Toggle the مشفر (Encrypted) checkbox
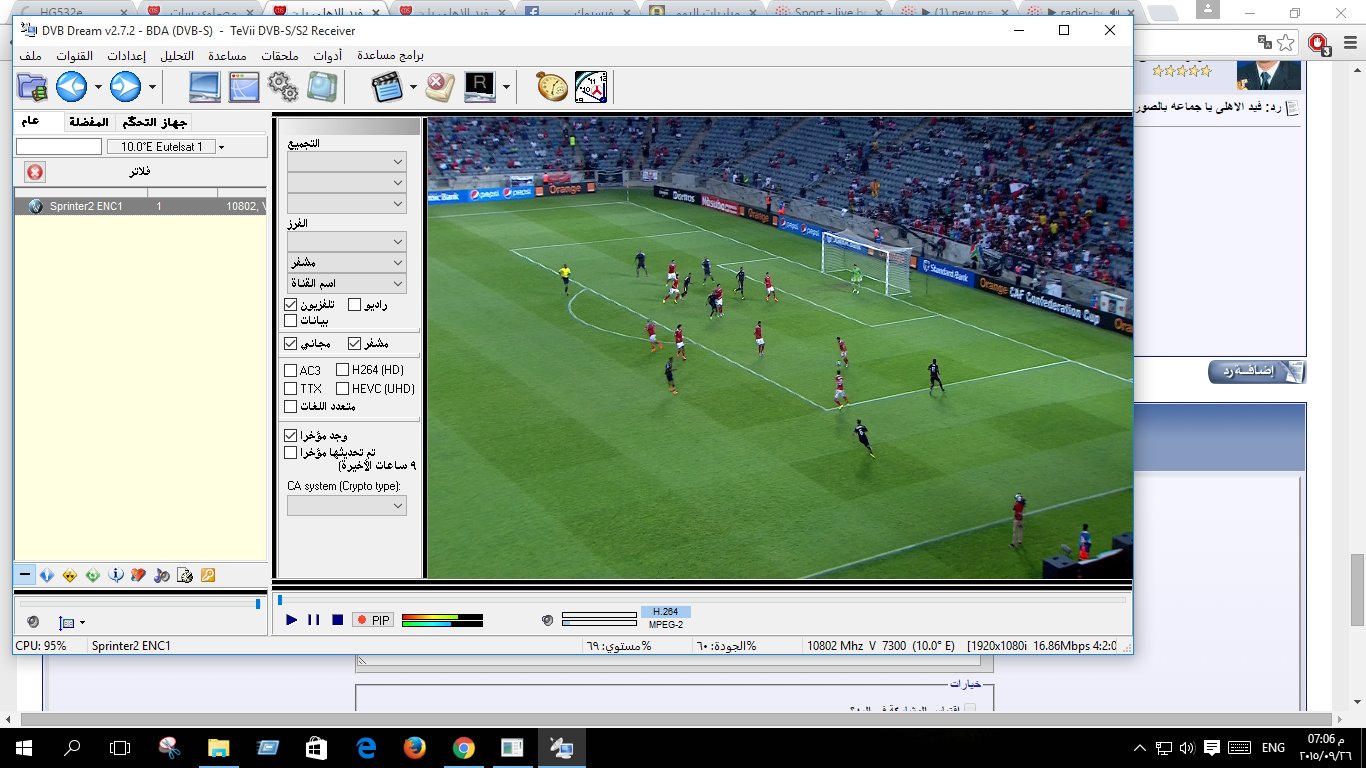The image size is (1366, 768). [354, 343]
